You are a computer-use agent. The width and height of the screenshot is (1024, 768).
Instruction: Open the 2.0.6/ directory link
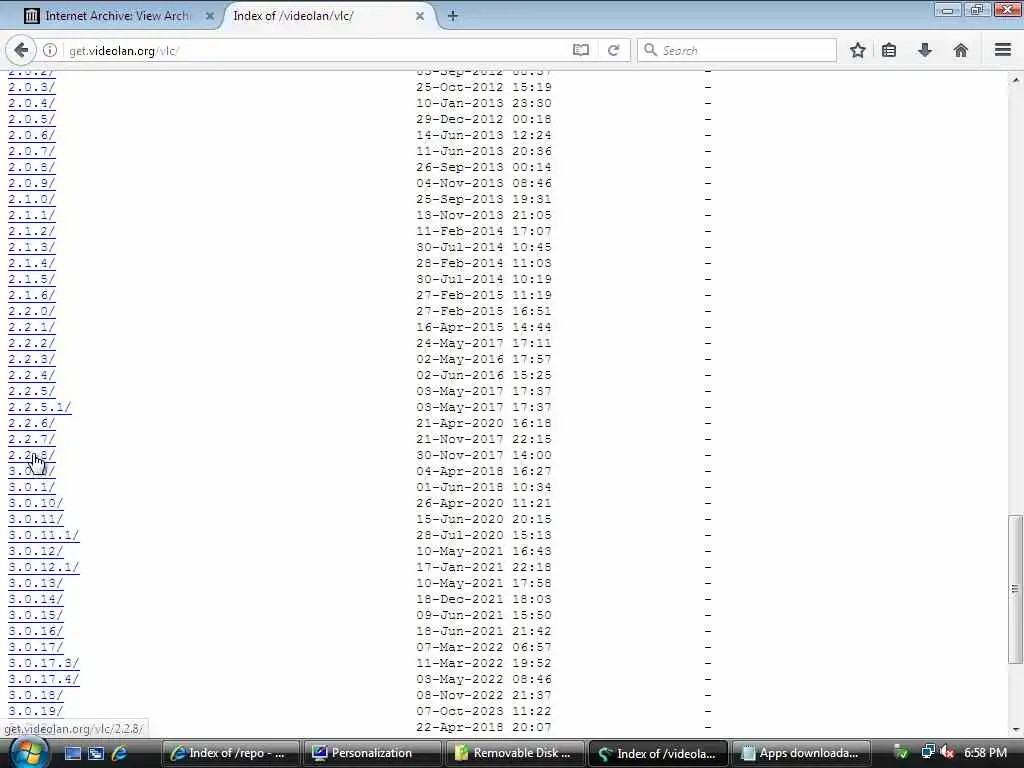click(31, 135)
